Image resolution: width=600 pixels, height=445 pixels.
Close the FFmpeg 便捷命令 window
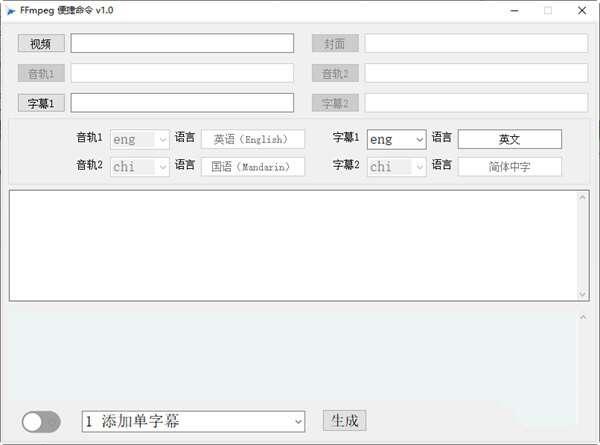pyautogui.click(x=582, y=11)
